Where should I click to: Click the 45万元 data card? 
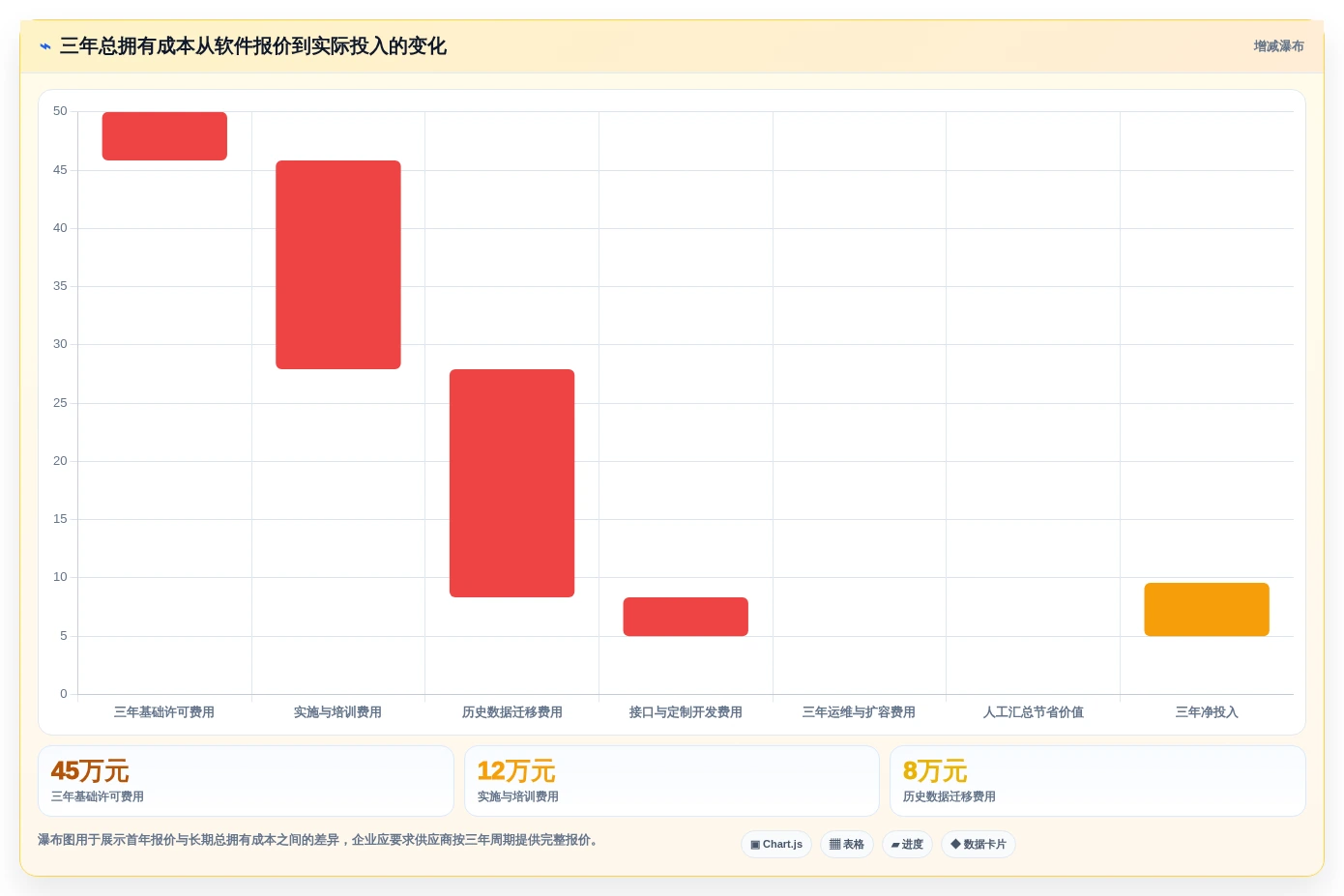pyautogui.click(x=246, y=781)
